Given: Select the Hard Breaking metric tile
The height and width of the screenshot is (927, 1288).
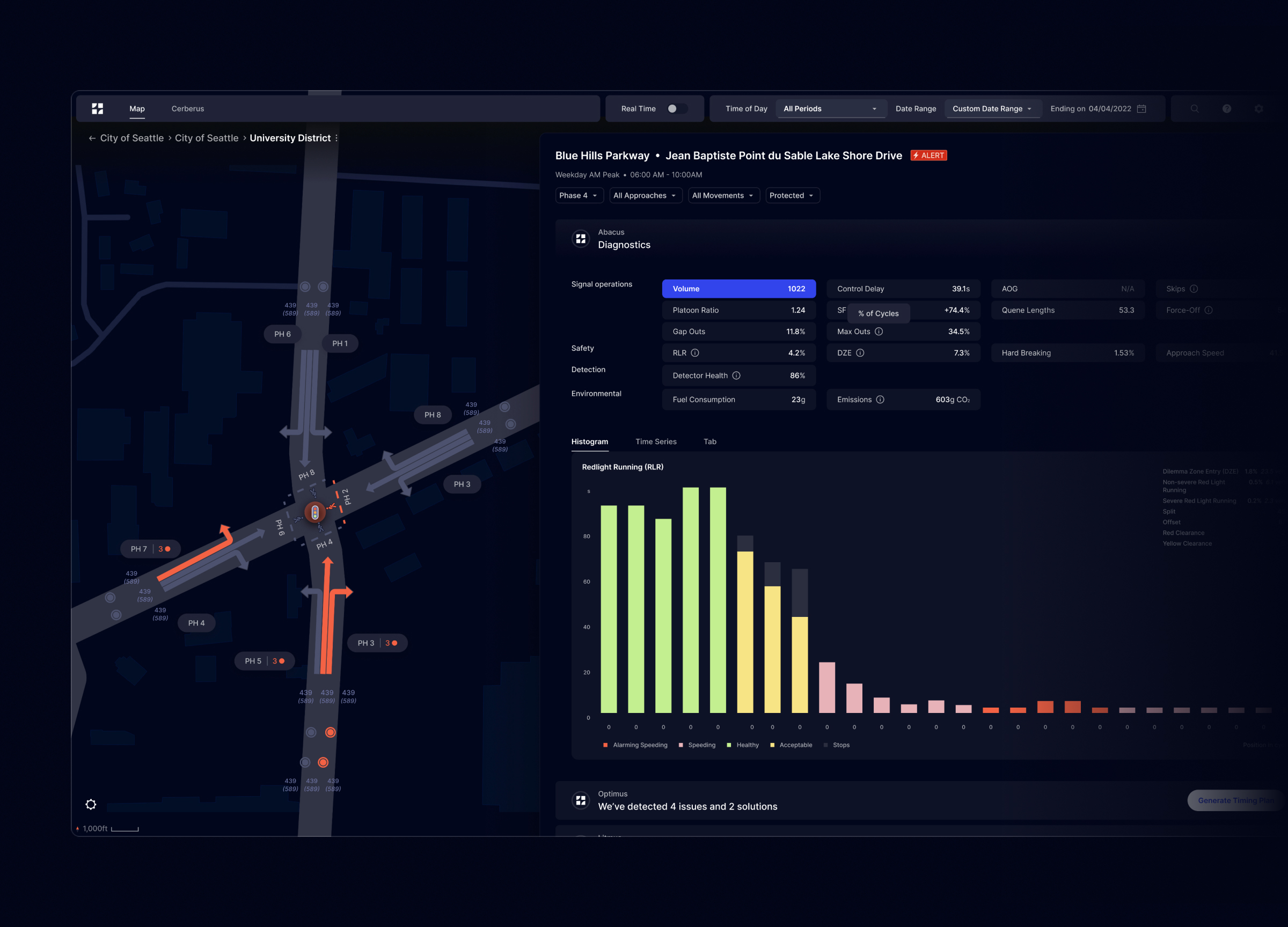Looking at the screenshot, I should [x=1067, y=353].
